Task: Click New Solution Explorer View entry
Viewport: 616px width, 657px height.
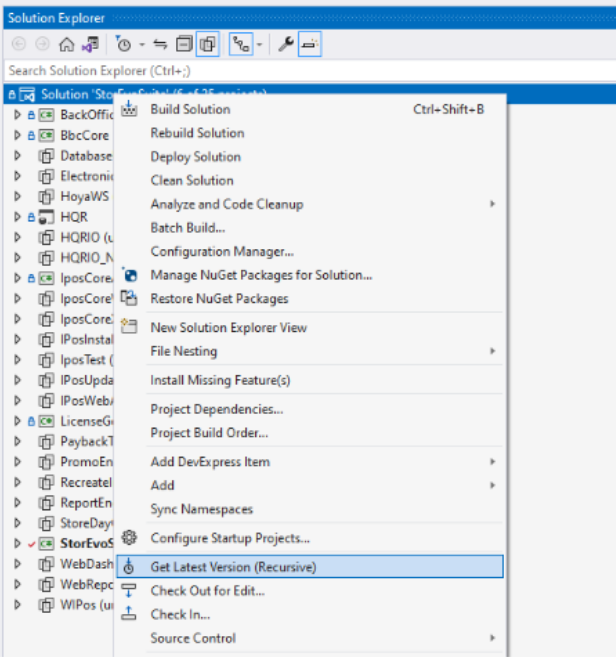Action: coord(310,328)
